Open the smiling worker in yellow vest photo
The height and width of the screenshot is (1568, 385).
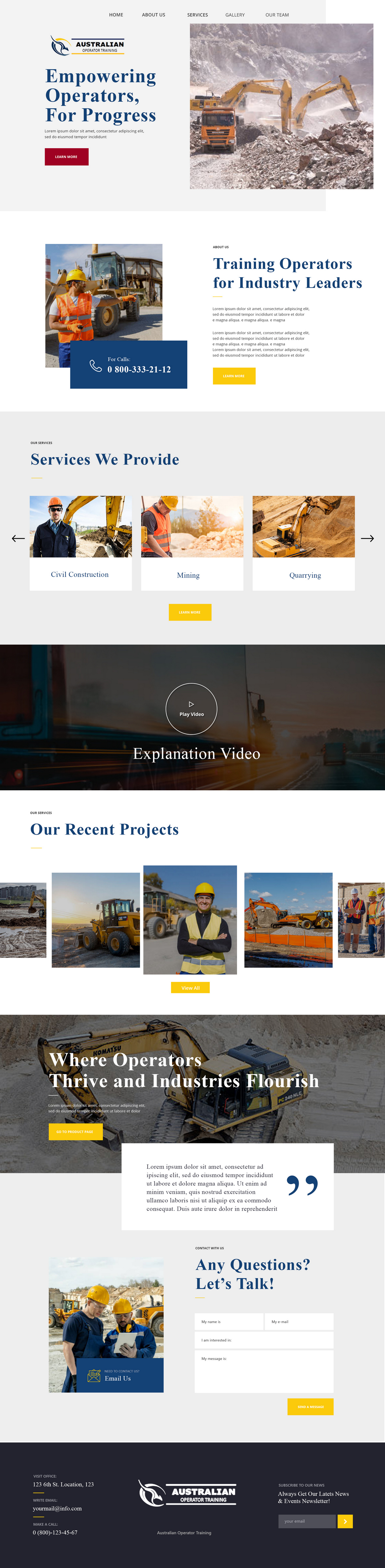pos(190,920)
